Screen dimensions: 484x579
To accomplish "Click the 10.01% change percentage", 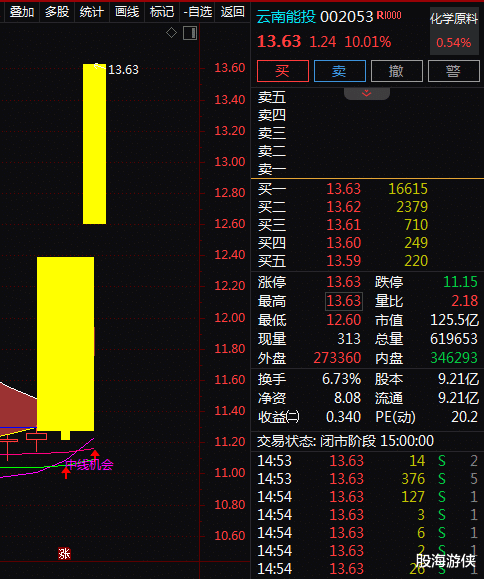I will point(368,42).
